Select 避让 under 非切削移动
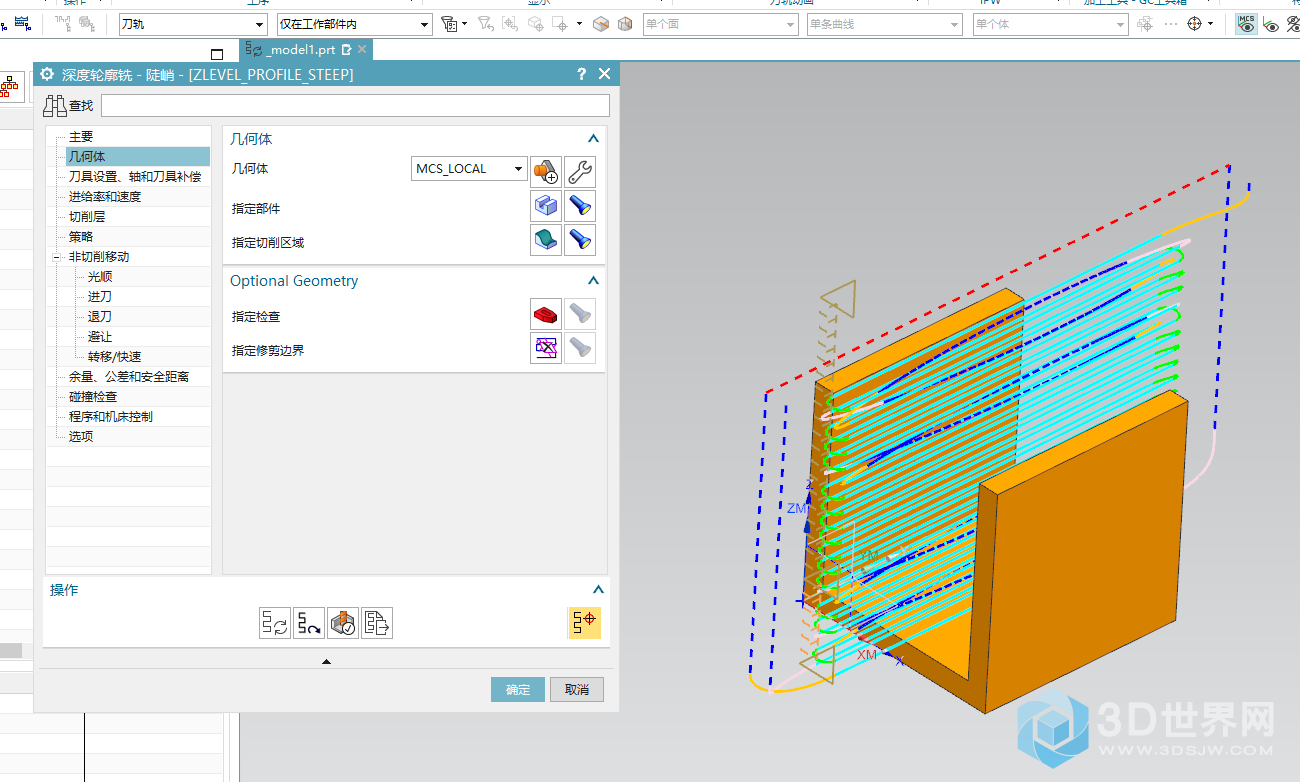 coord(99,337)
